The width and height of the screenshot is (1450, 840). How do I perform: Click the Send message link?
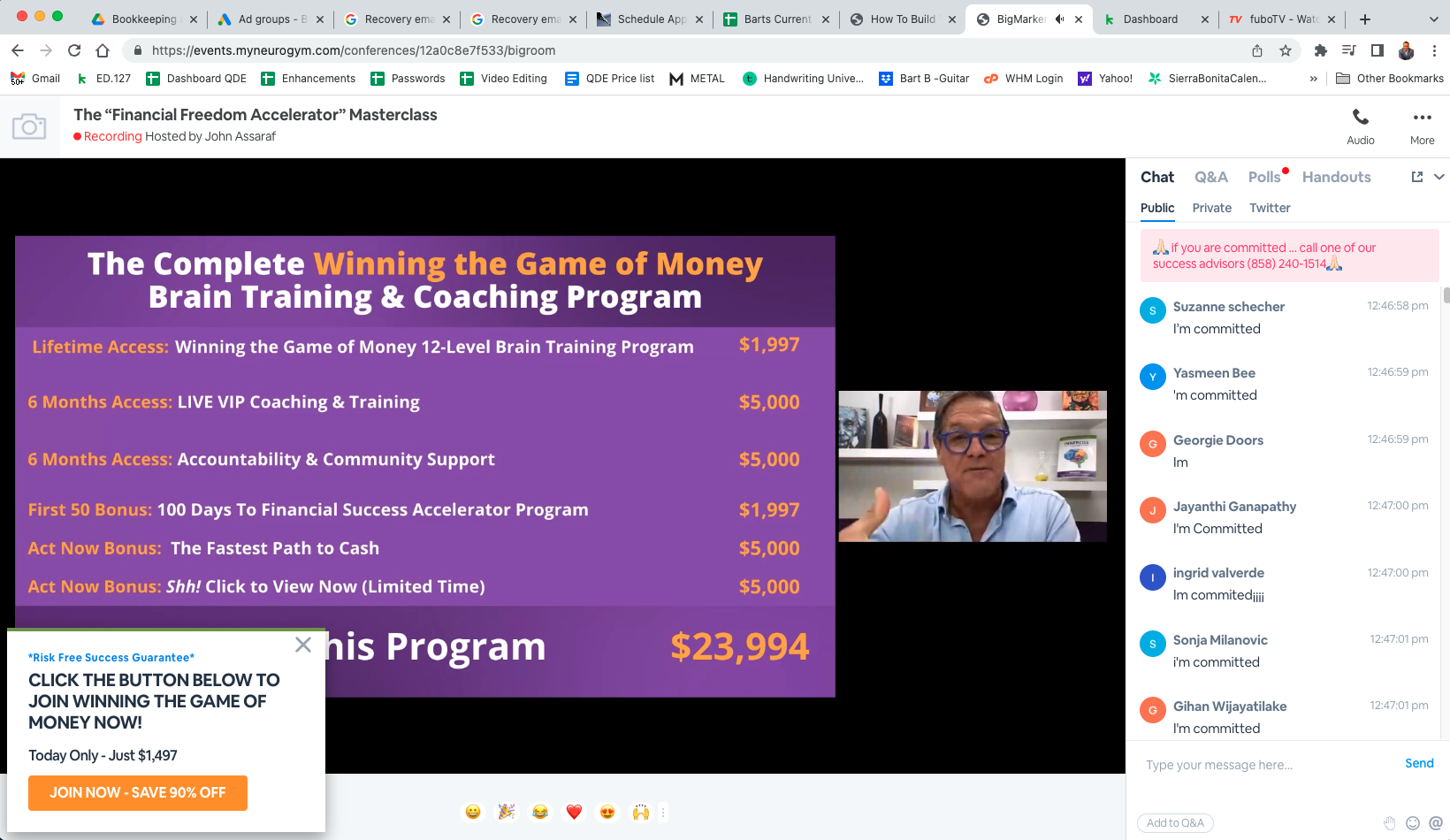coord(1419,763)
